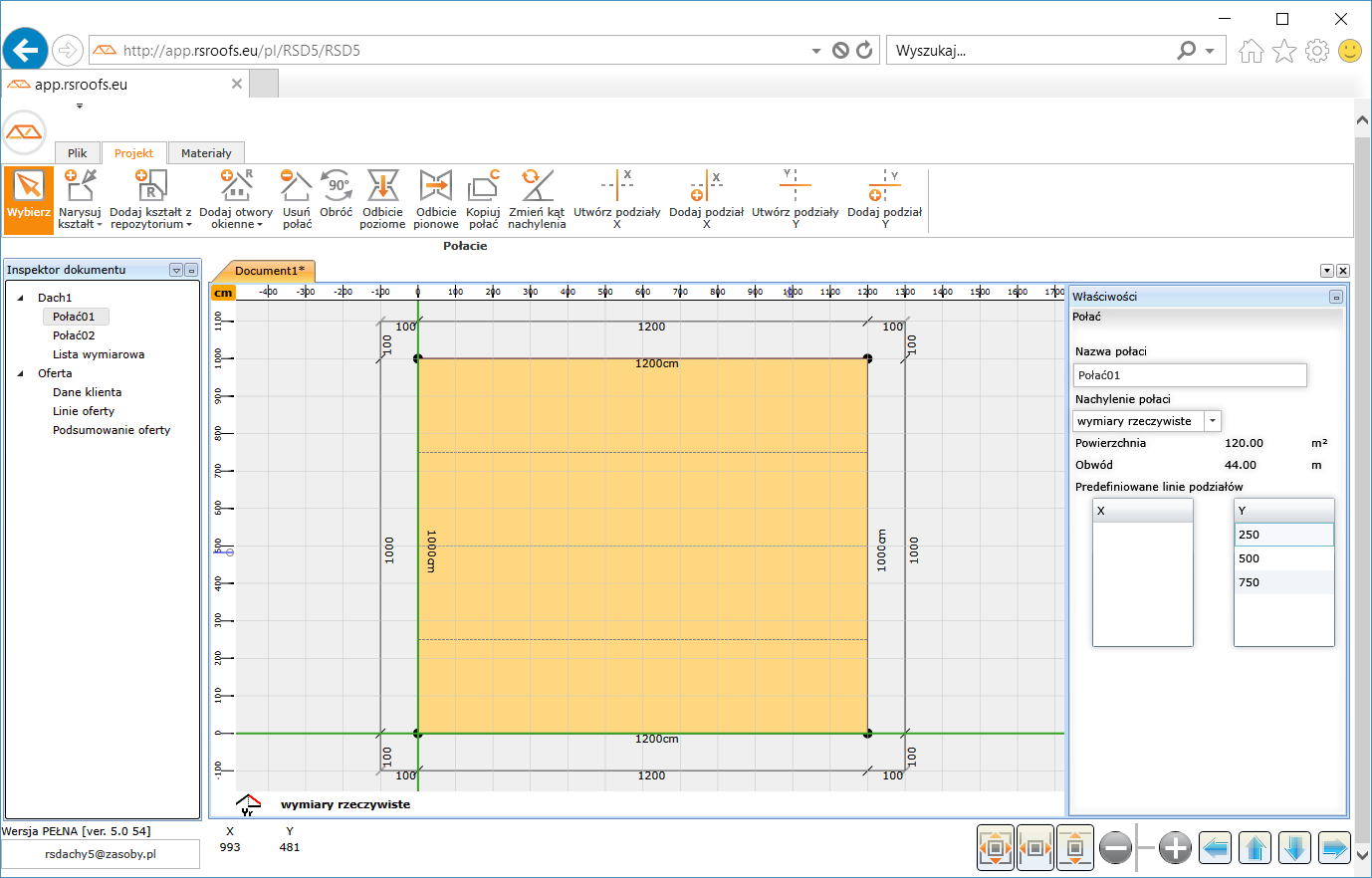Click the zoom out minus button
This screenshot has width=1372, height=878.
click(1116, 848)
